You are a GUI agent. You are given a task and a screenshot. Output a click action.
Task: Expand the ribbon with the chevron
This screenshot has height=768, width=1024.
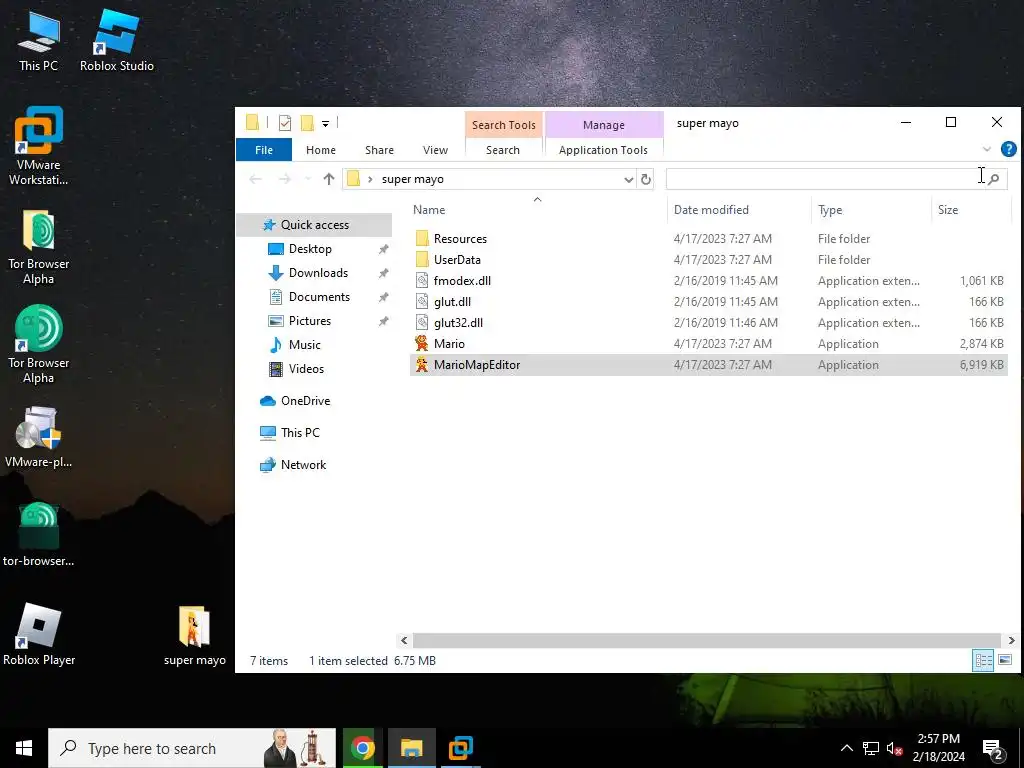click(x=987, y=150)
